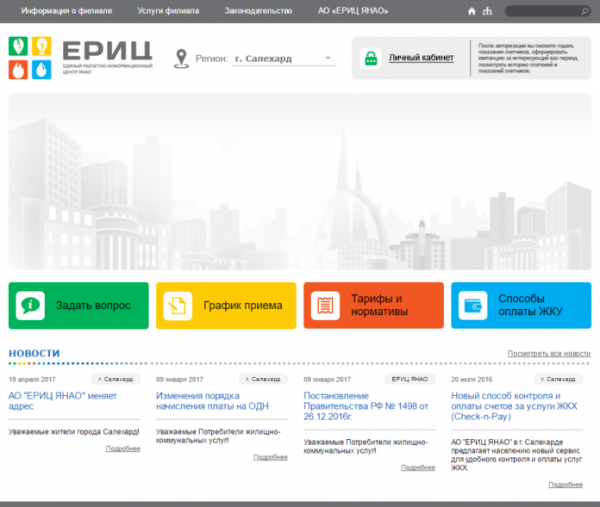Click Подробнее under the 19 апреля news
Viewport: 600px width, 507px height.
(123, 448)
